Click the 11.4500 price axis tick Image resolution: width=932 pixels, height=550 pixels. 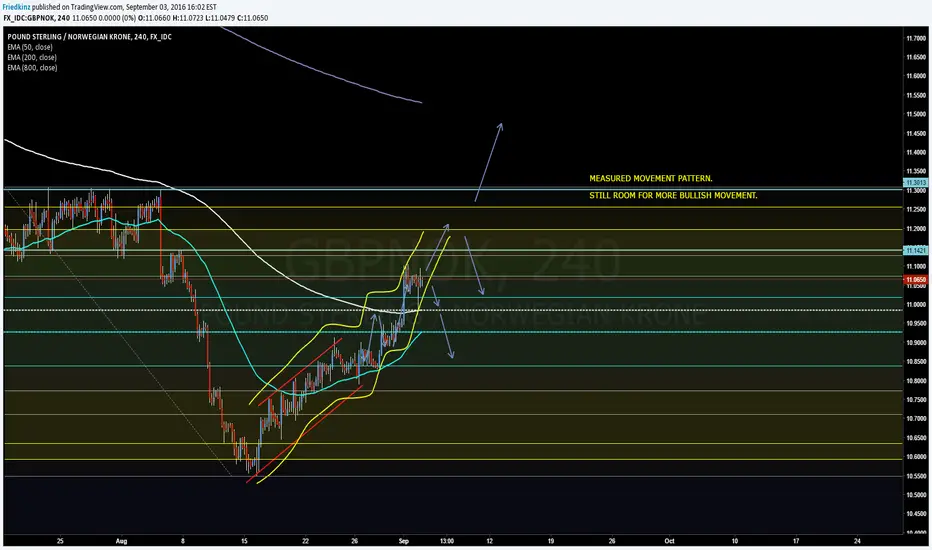click(916, 133)
